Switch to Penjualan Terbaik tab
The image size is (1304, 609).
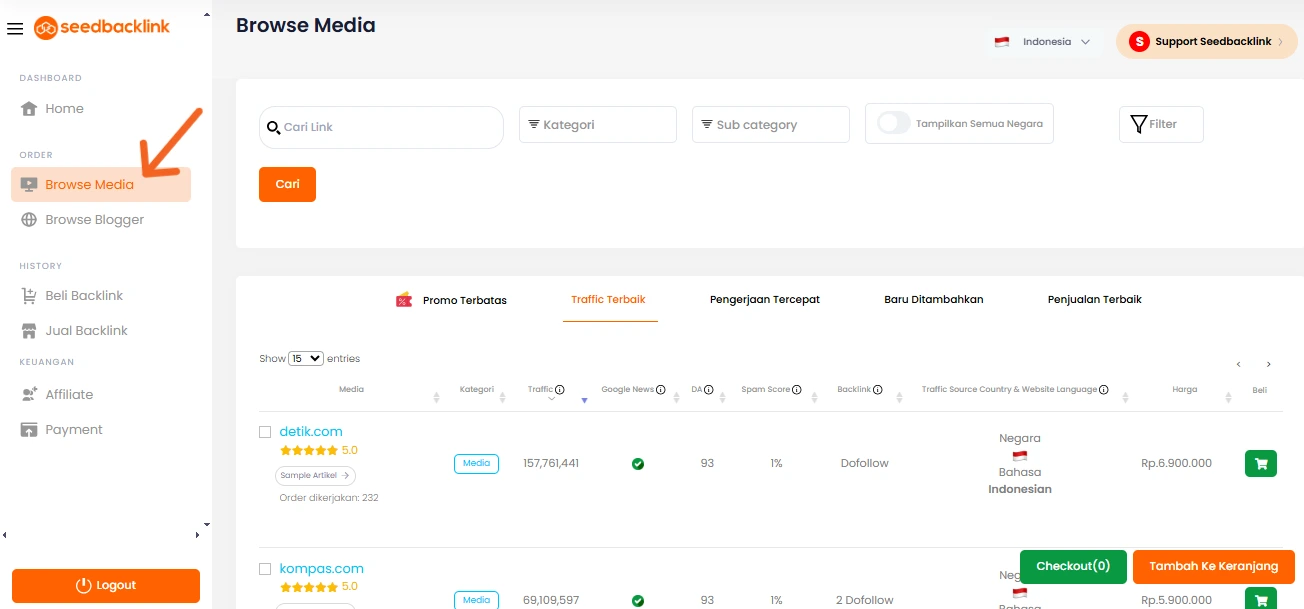coord(1095,299)
